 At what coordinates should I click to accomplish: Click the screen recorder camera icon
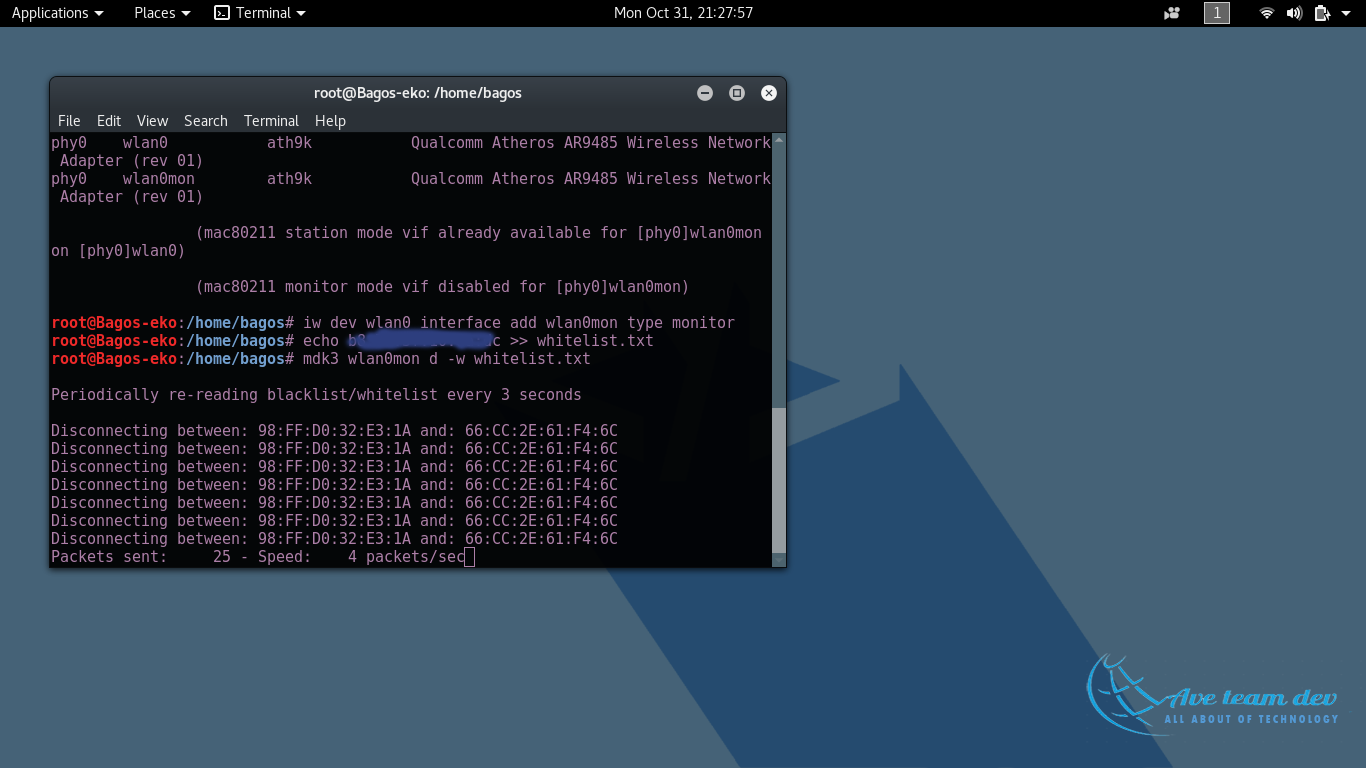click(1171, 13)
